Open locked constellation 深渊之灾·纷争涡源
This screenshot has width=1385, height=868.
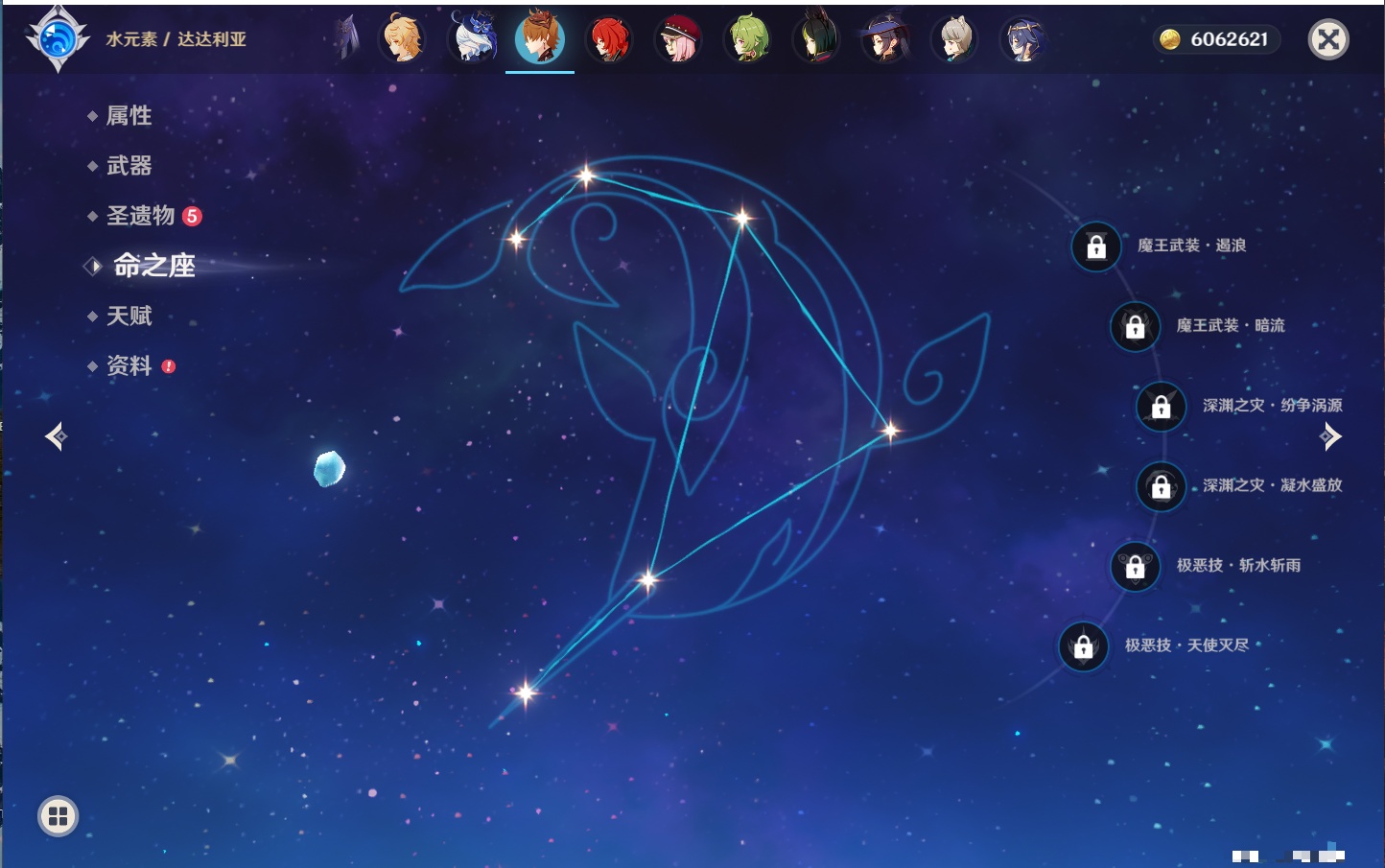click(1161, 406)
